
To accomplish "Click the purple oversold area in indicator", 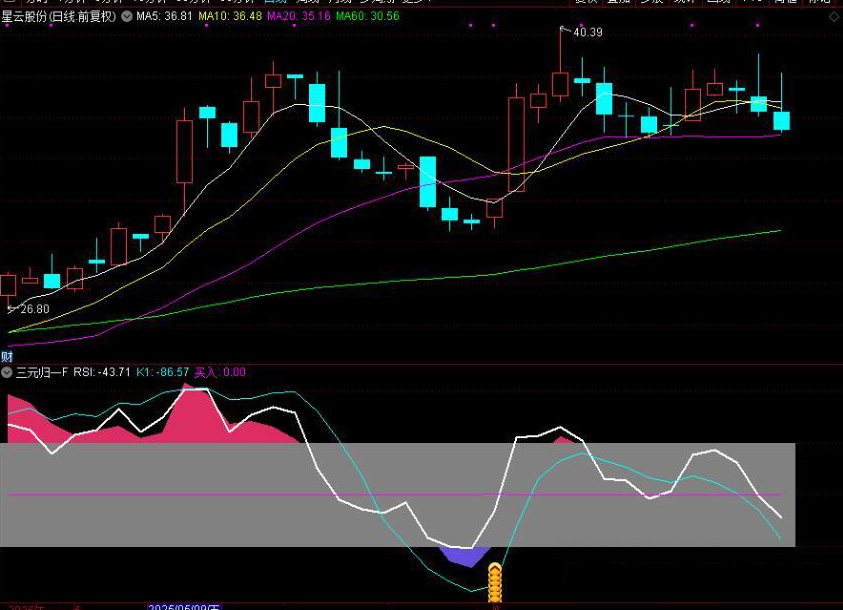I will [464, 555].
